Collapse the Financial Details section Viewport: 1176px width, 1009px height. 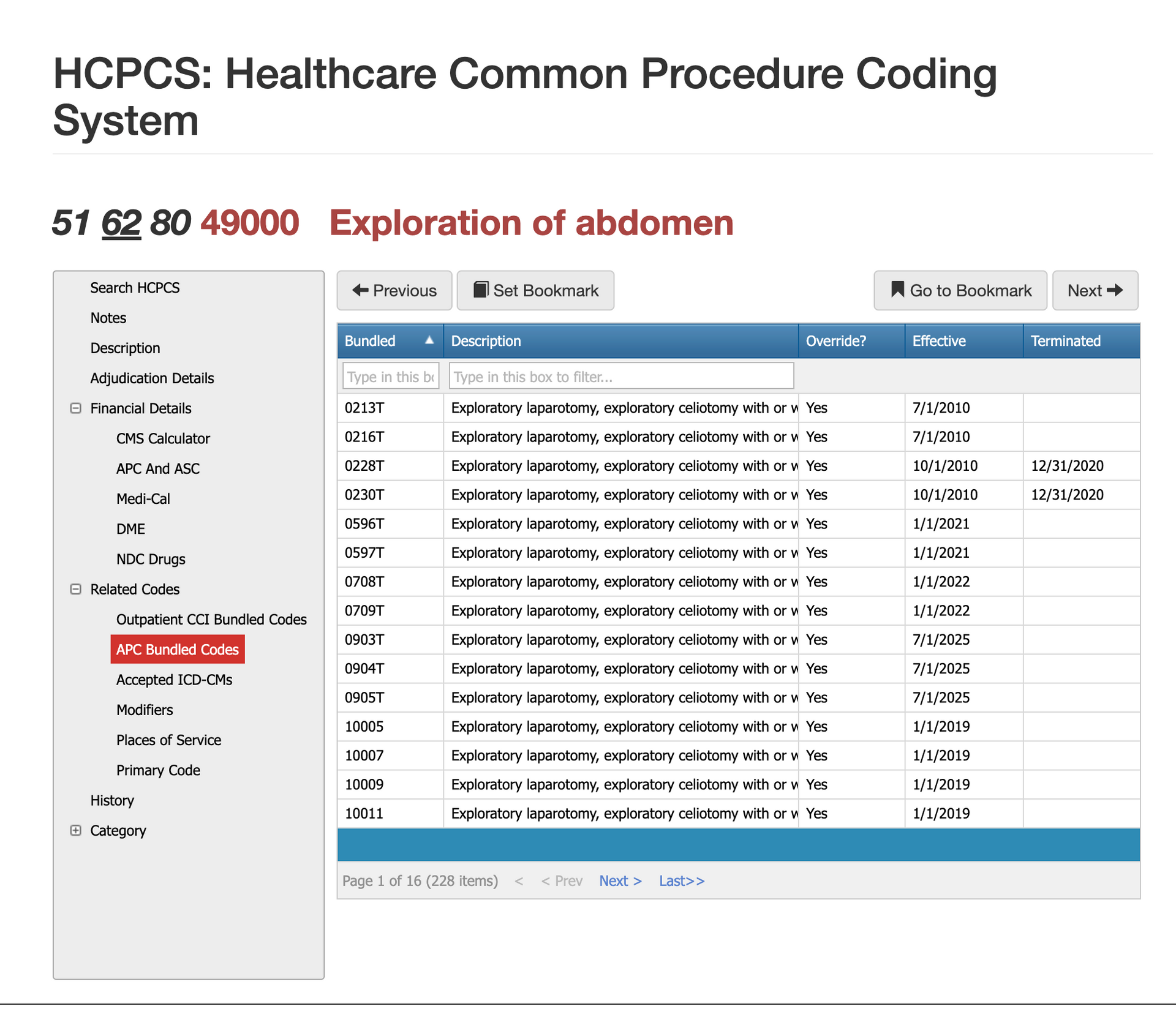[x=76, y=408]
